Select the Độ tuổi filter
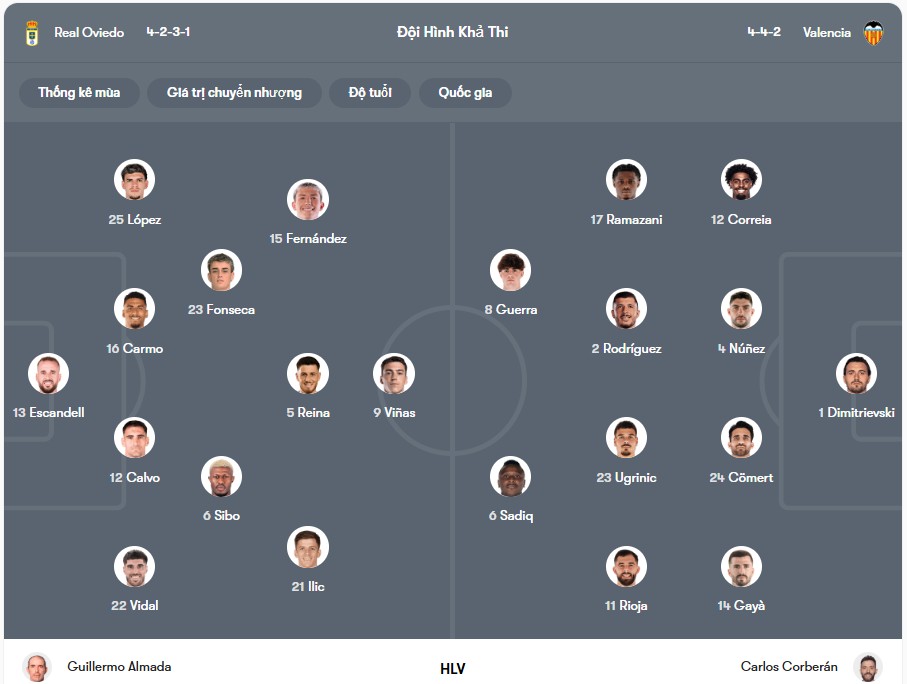The height and width of the screenshot is (684, 907). [370, 93]
